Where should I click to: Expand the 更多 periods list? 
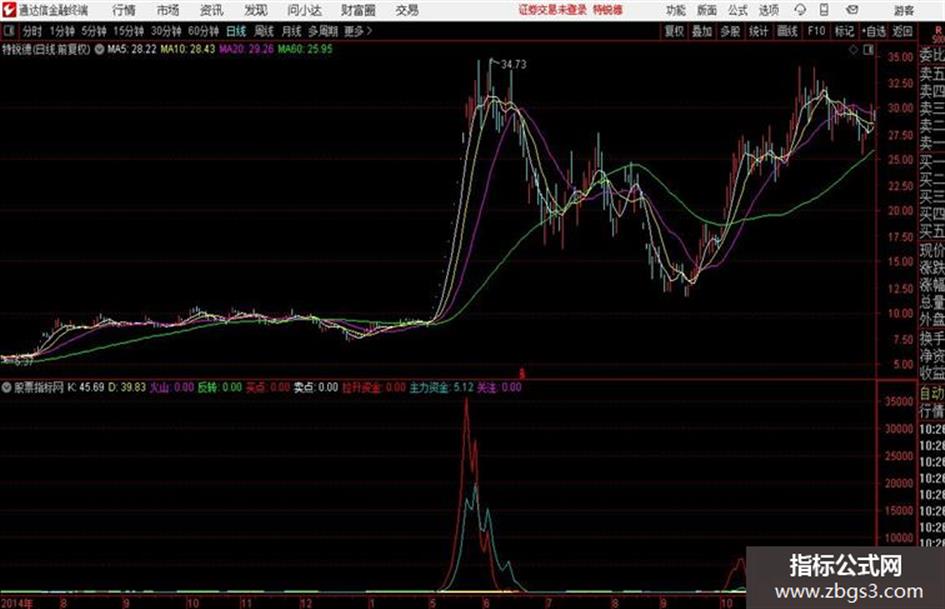pyautogui.click(x=358, y=31)
